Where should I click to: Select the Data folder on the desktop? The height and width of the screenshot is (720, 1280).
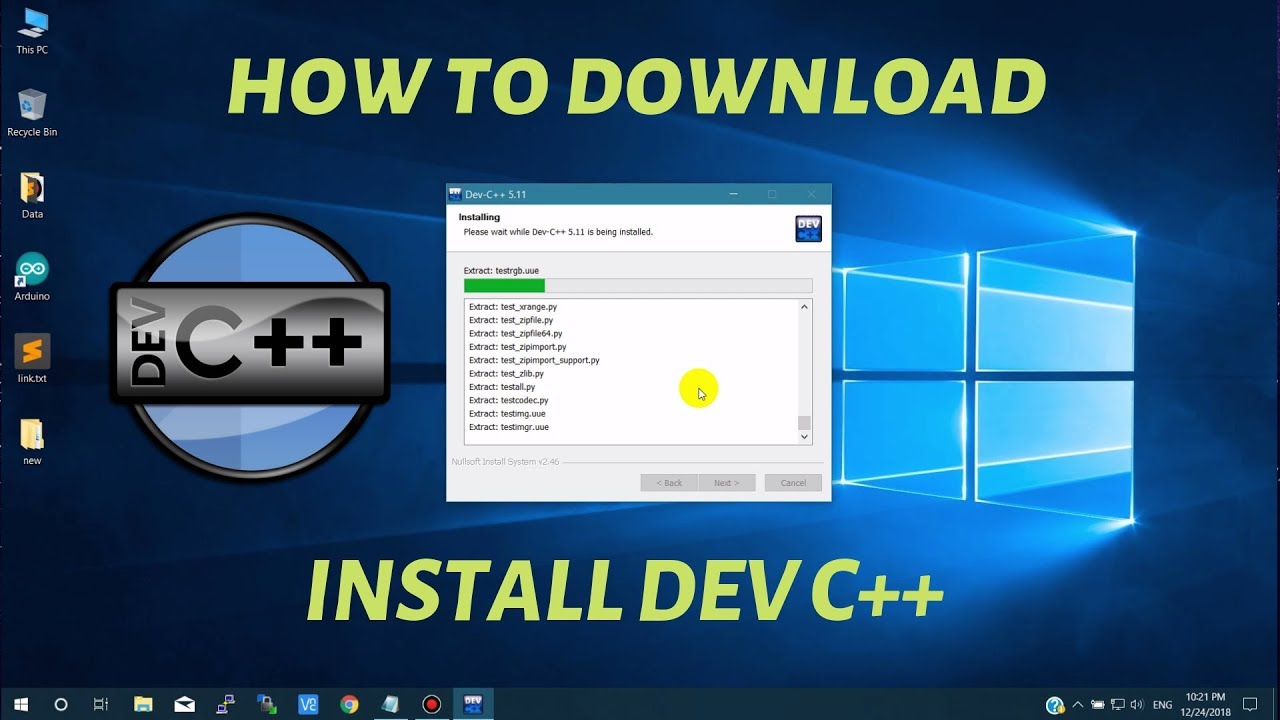coord(32,195)
